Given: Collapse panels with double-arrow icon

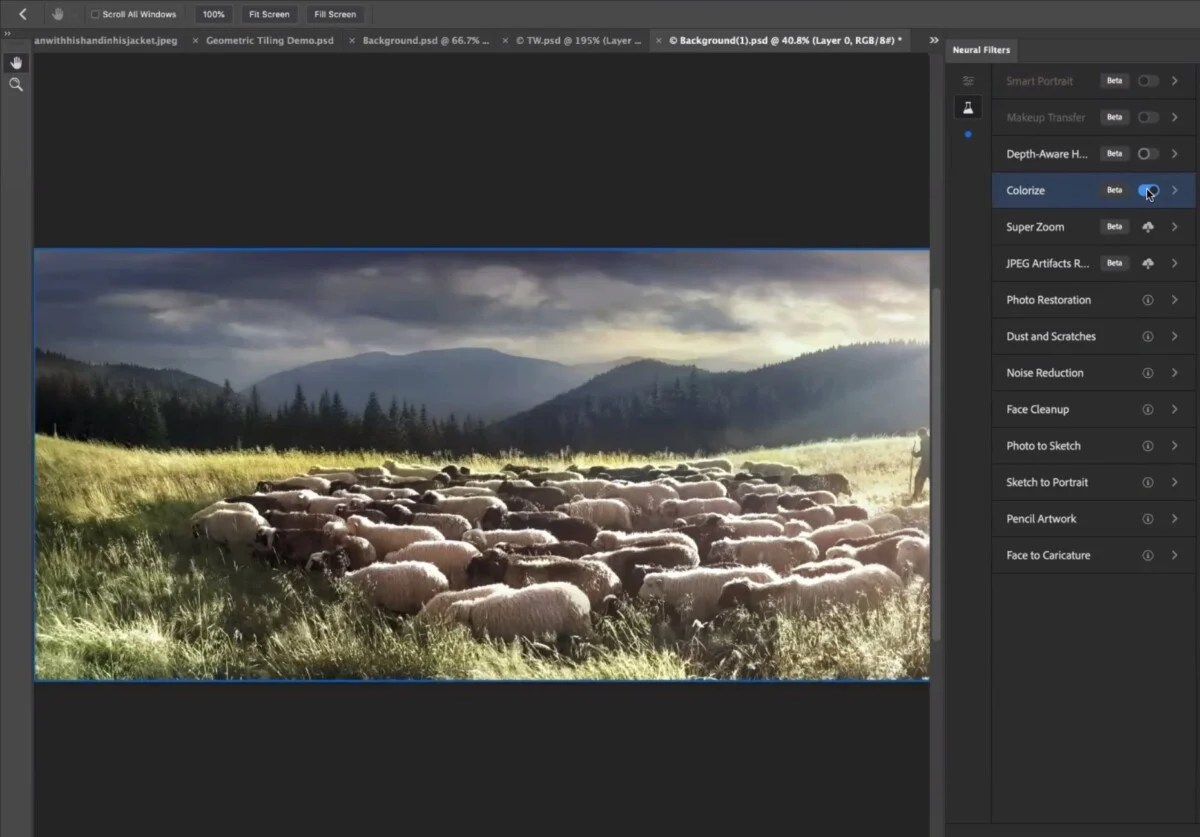Looking at the screenshot, I should click(934, 41).
